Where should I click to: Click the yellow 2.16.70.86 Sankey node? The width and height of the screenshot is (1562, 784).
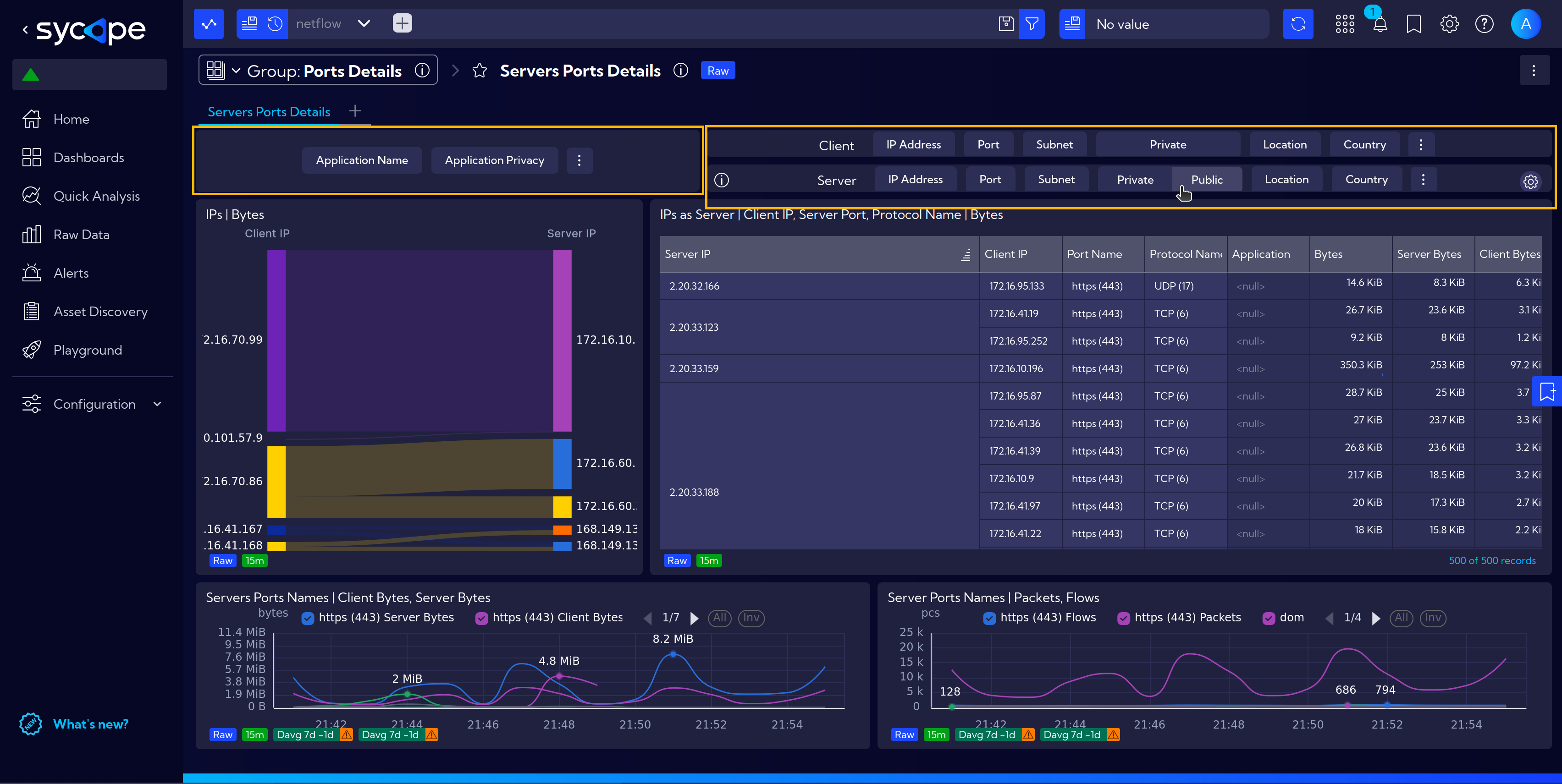click(x=276, y=482)
